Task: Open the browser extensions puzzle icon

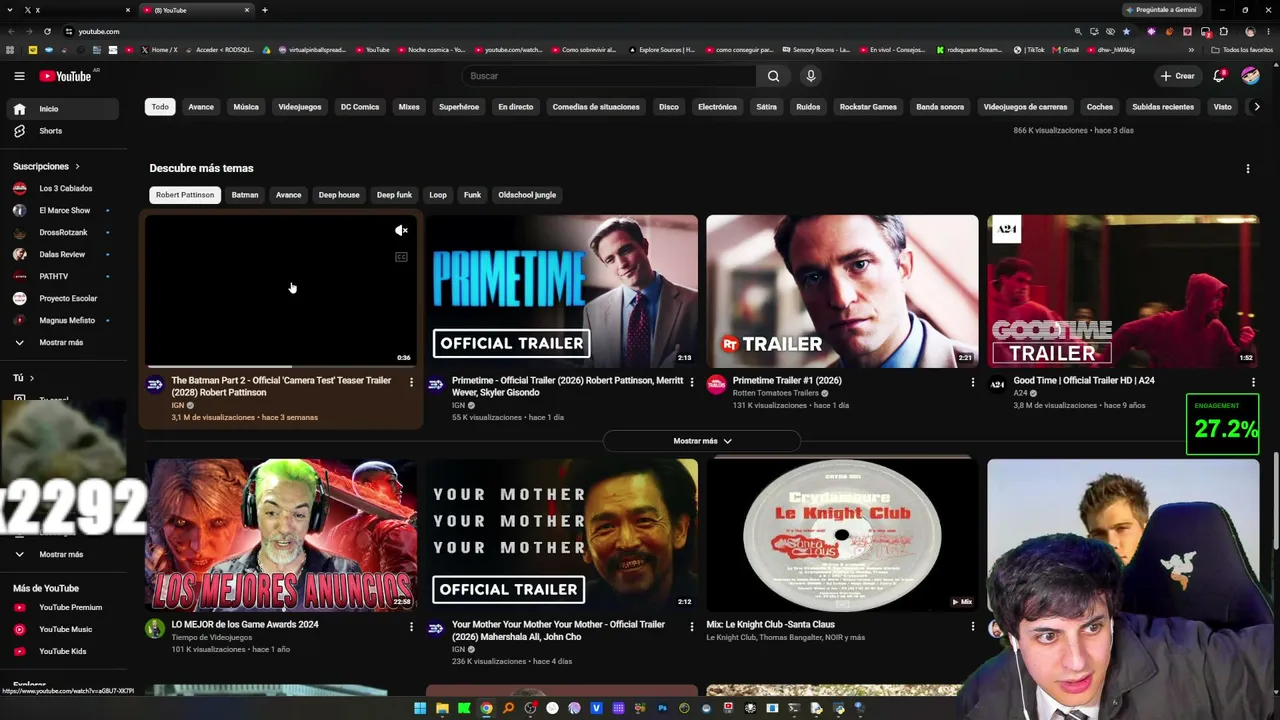Action: coord(1223,31)
